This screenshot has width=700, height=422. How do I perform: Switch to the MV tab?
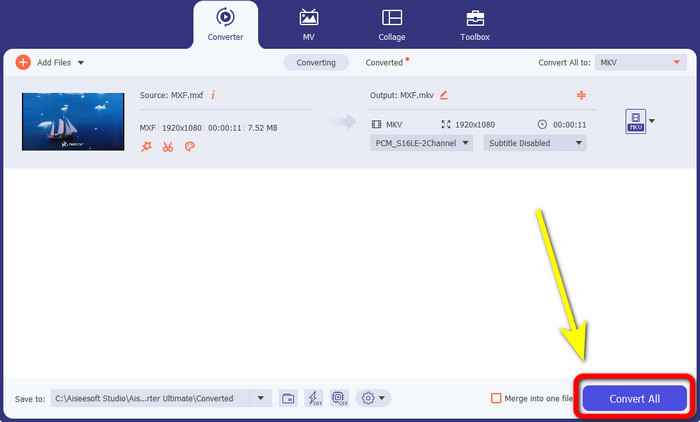tap(308, 25)
